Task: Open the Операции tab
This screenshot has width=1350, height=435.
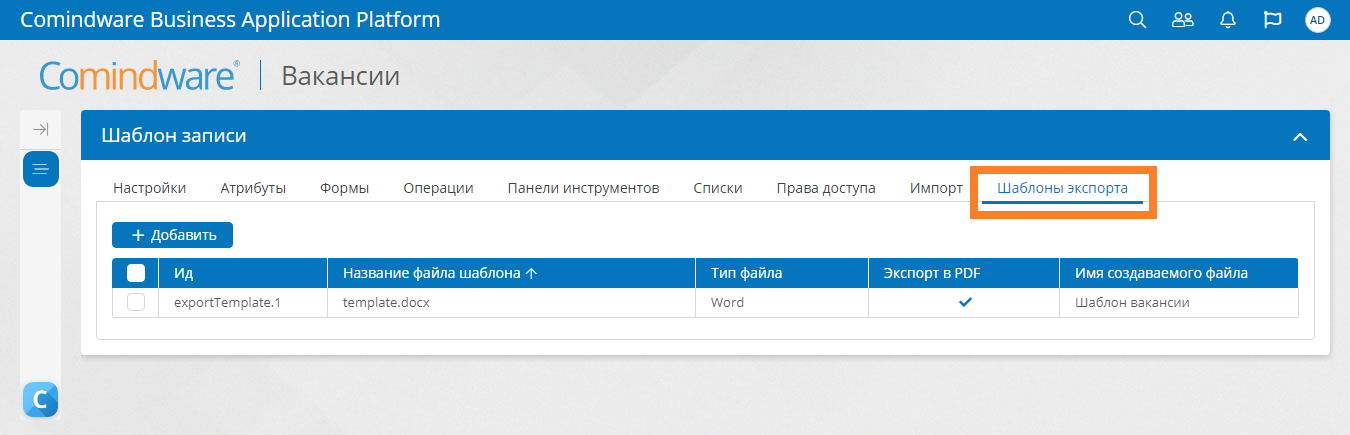Action: click(438, 188)
